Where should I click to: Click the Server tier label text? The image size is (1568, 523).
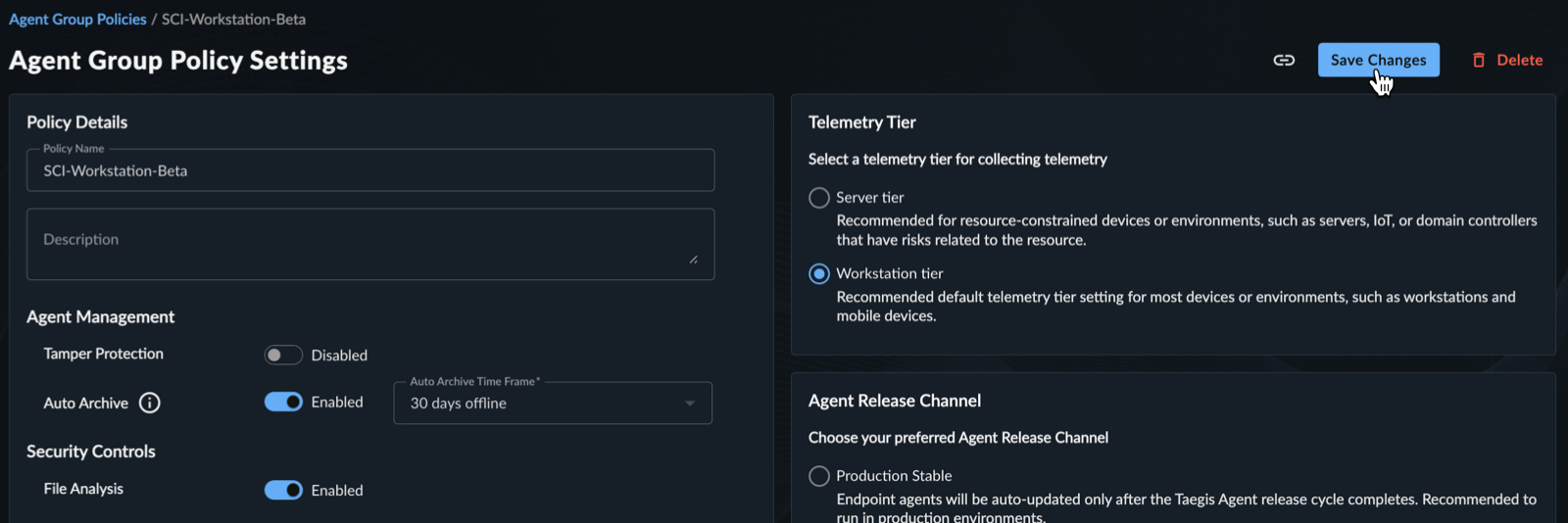coord(870,197)
